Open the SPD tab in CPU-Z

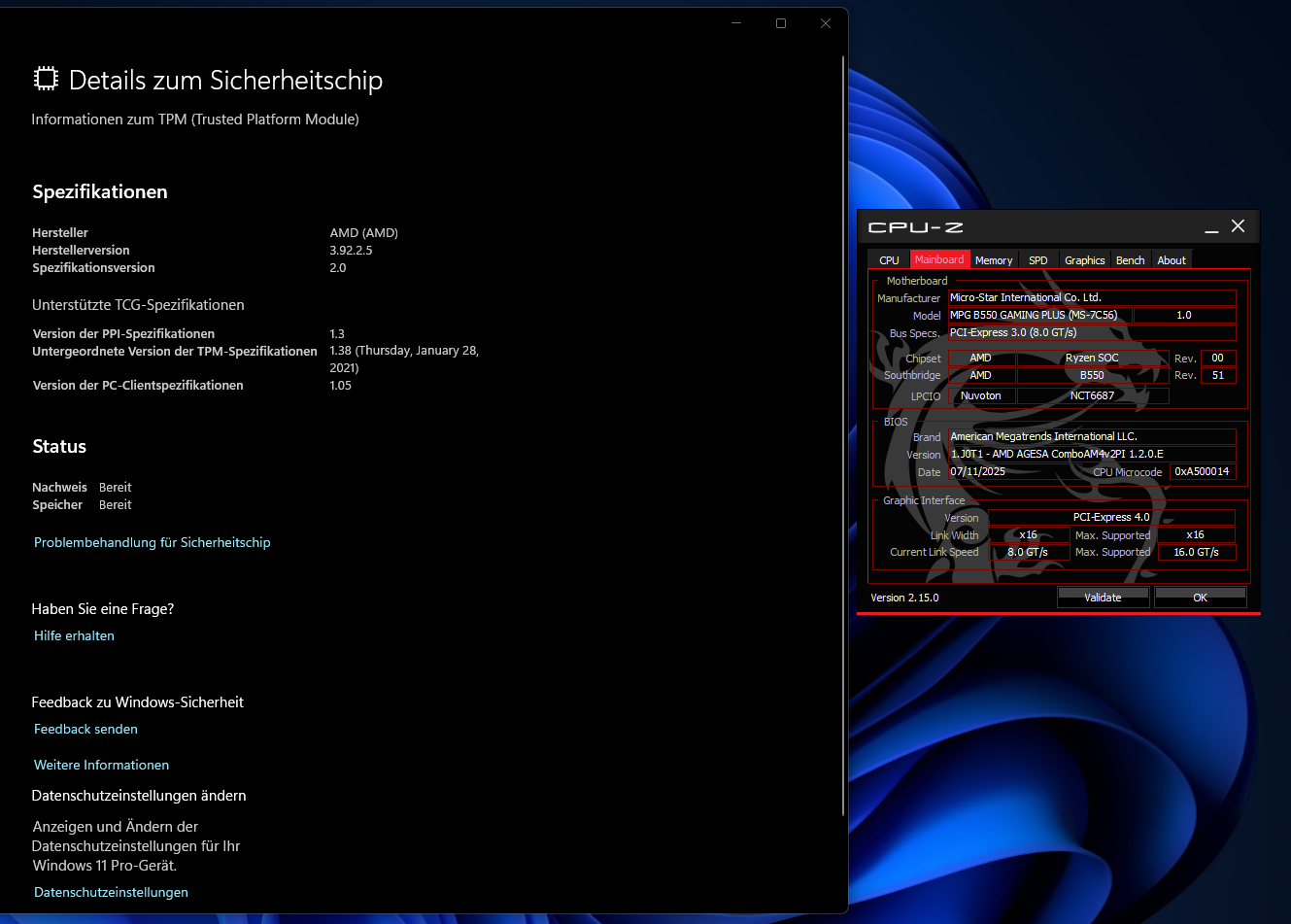(x=1038, y=259)
